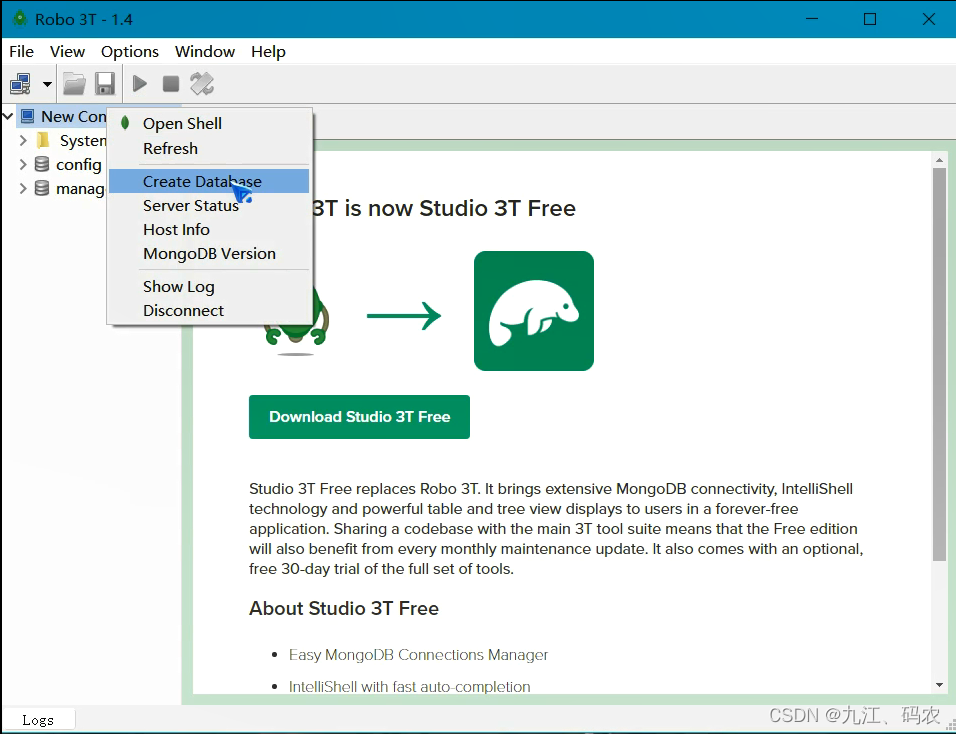The image size is (956, 734).
Task: Select the System folder tree item
Action: [x=83, y=140]
